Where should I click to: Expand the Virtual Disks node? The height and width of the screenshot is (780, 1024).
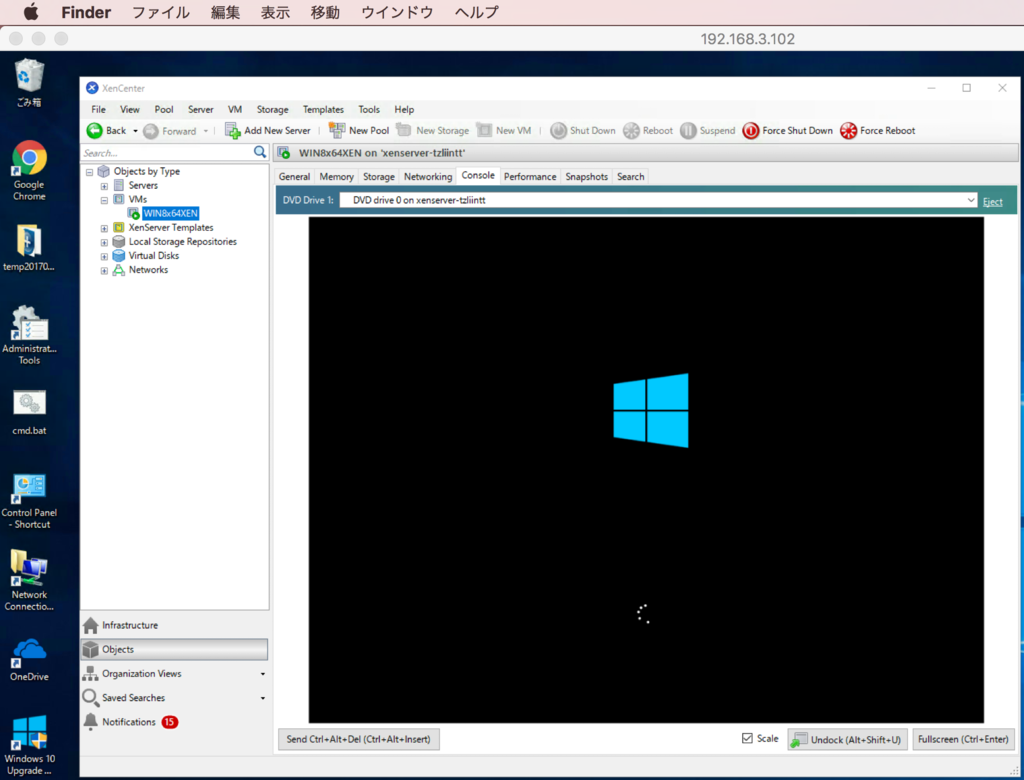click(104, 257)
